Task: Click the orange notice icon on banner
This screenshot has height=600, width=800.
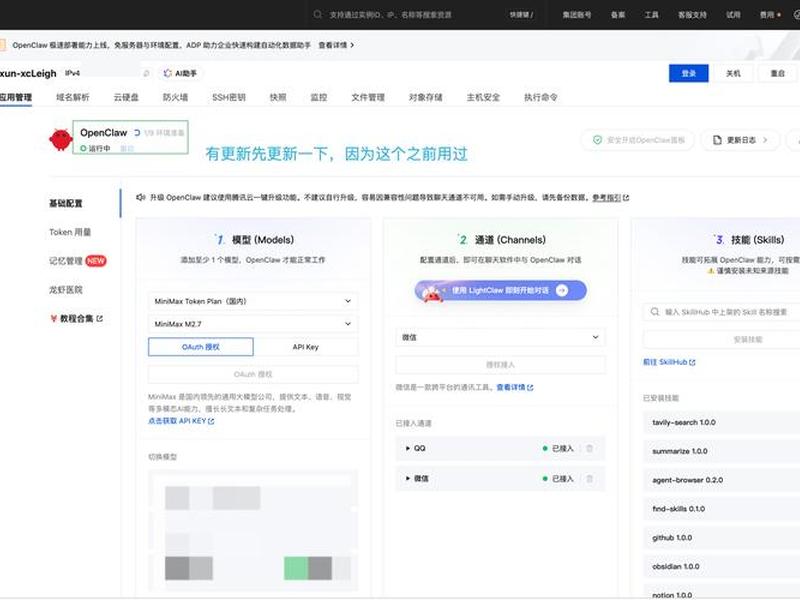Action: [2, 45]
